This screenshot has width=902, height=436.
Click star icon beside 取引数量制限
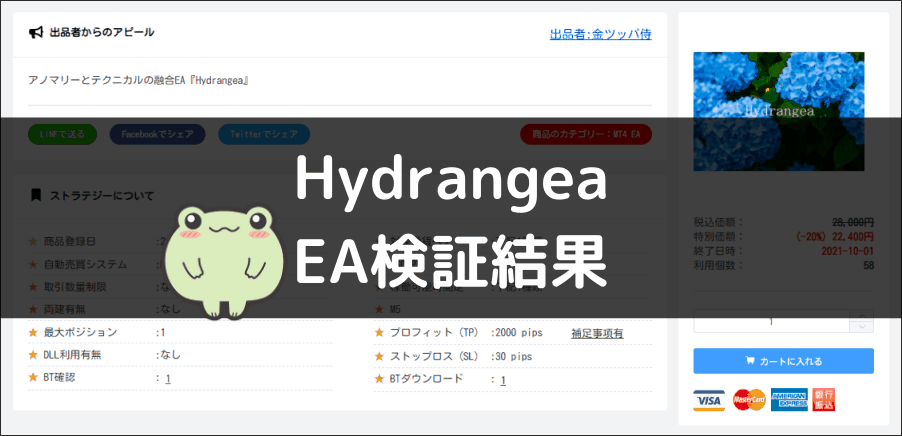coord(33,287)
